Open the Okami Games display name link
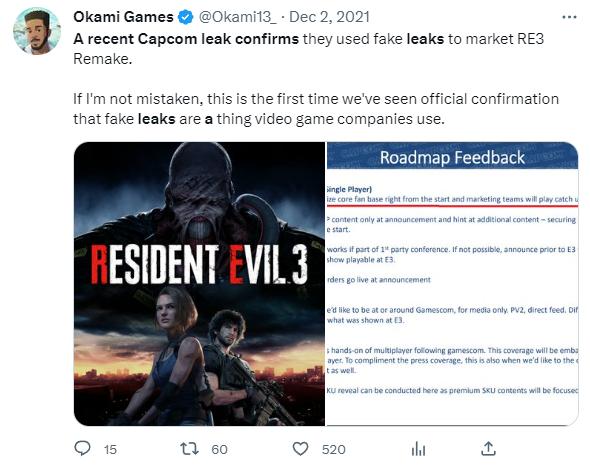 coord(123,17)
